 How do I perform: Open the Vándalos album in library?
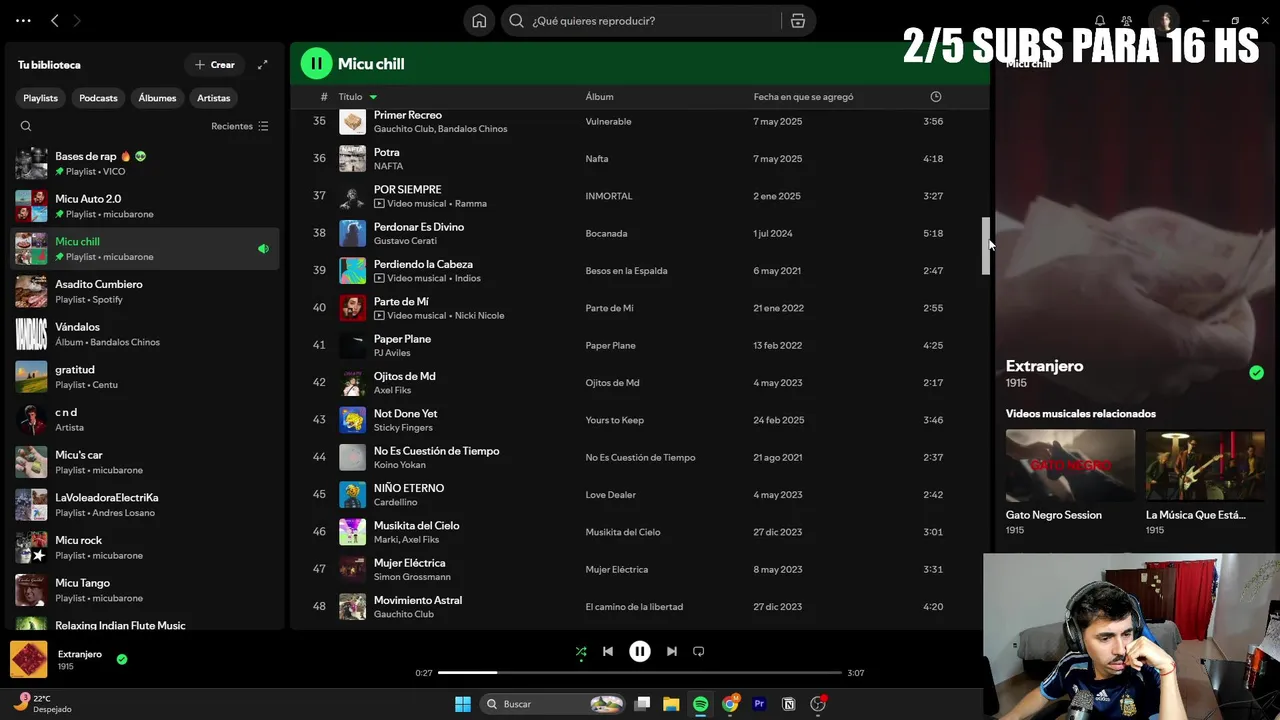click(x=146, y=334)
